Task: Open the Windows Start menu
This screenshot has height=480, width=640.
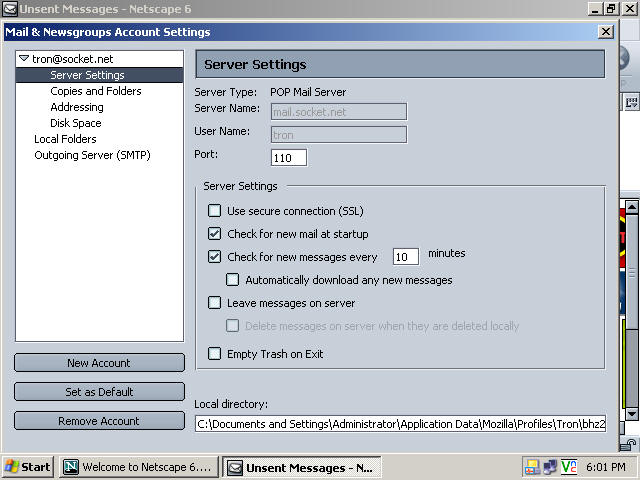Action: pyautogui.click(x=28, y=467)
